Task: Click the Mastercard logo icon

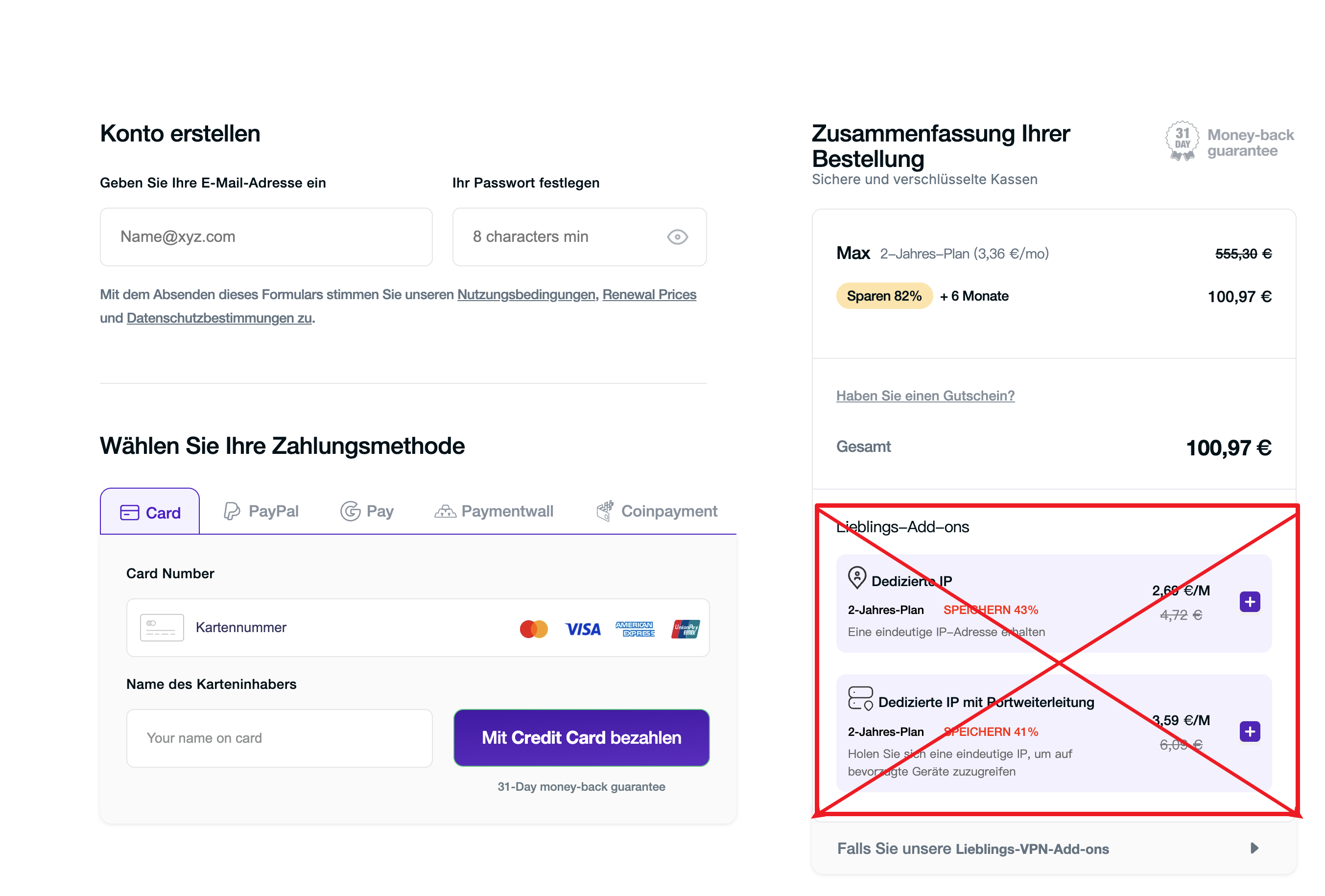Action: 534,629
